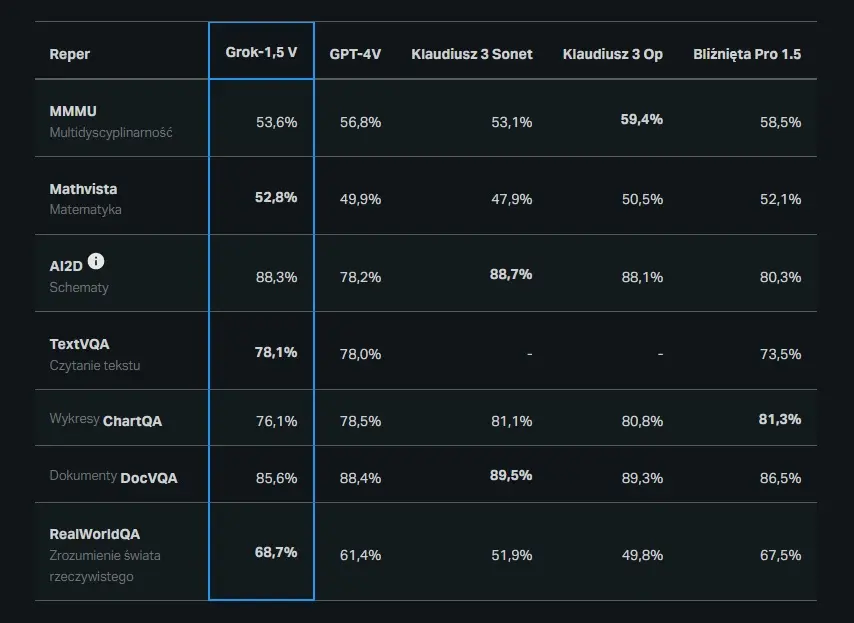Screen dimensions: 854x623
Task: Click the 89,5% DocVQA score
Action: [510, 475]
